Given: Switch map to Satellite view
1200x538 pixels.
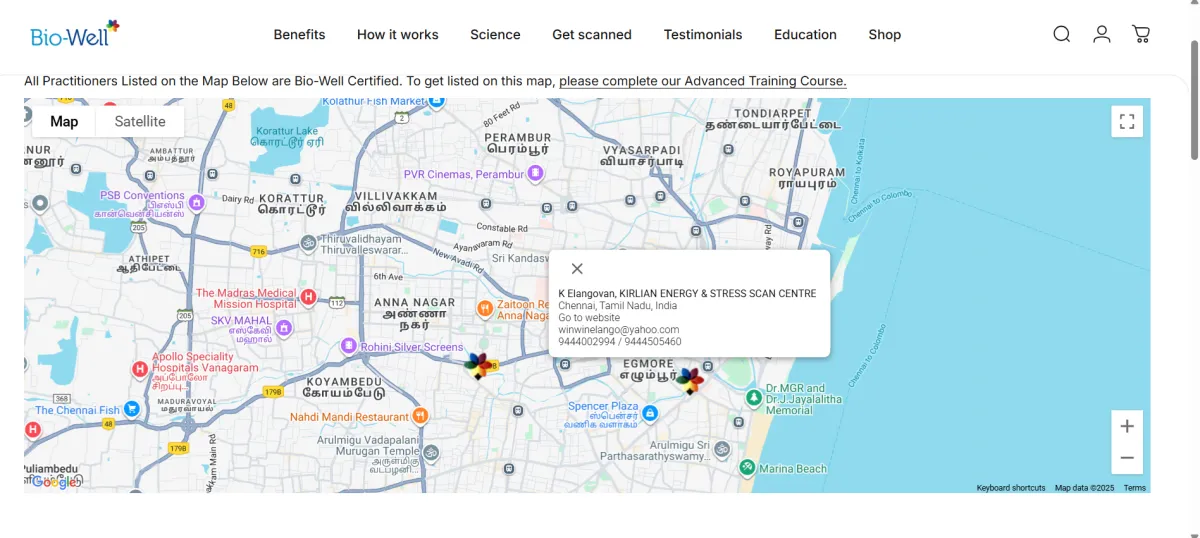Looking at the screenshot, I should (140, 122).
